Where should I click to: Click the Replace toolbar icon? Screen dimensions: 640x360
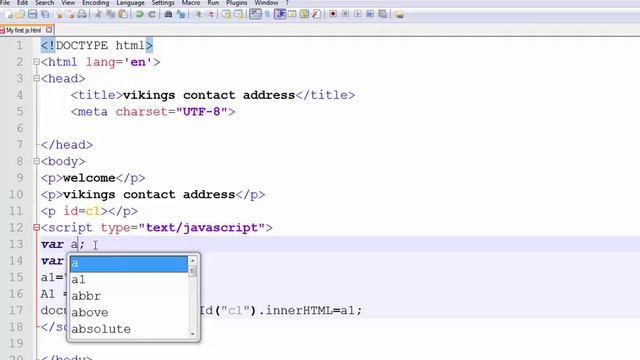181,15
